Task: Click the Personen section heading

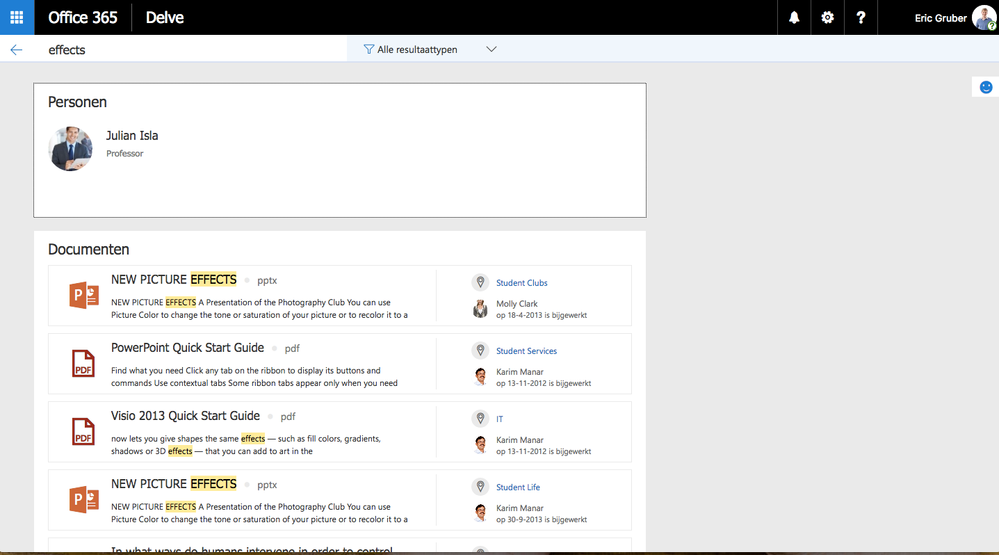Action: click(77, 102)
